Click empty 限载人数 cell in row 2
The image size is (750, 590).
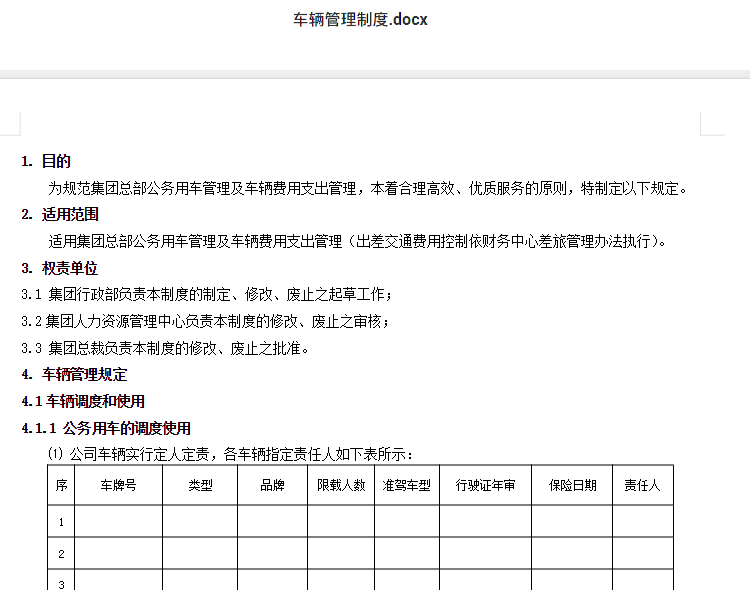[x=341, y=553]
